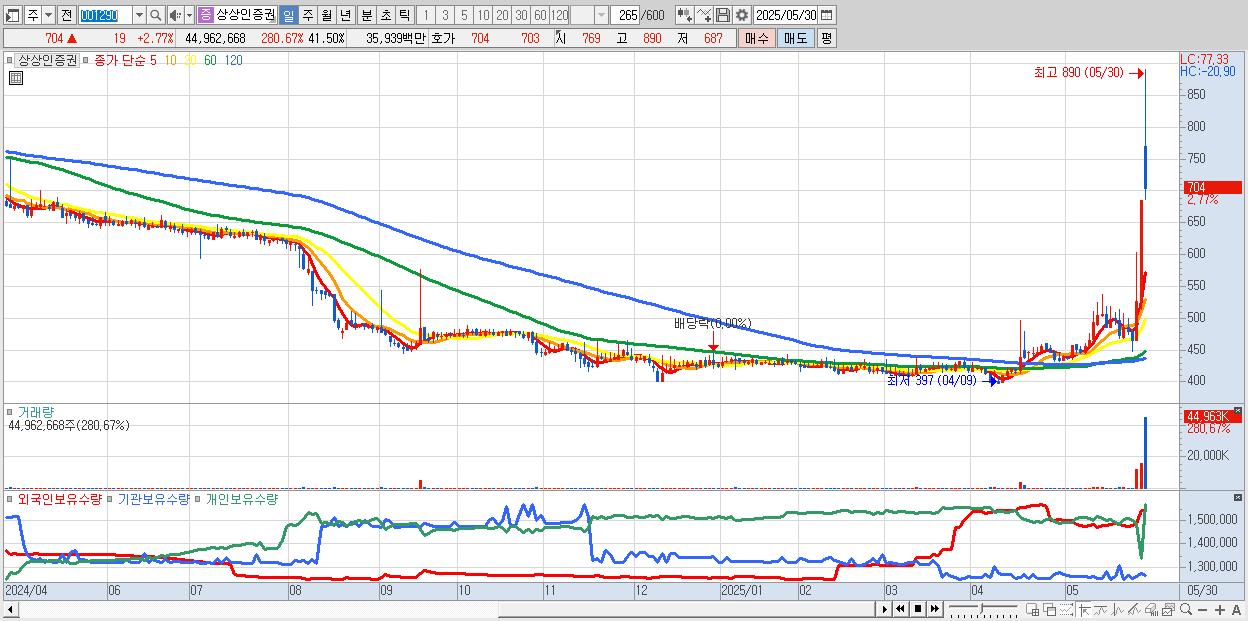Viewport: 1248px width, 621px height.
Task: Click the 거래량 volume panel label
Action: (36, 411)
